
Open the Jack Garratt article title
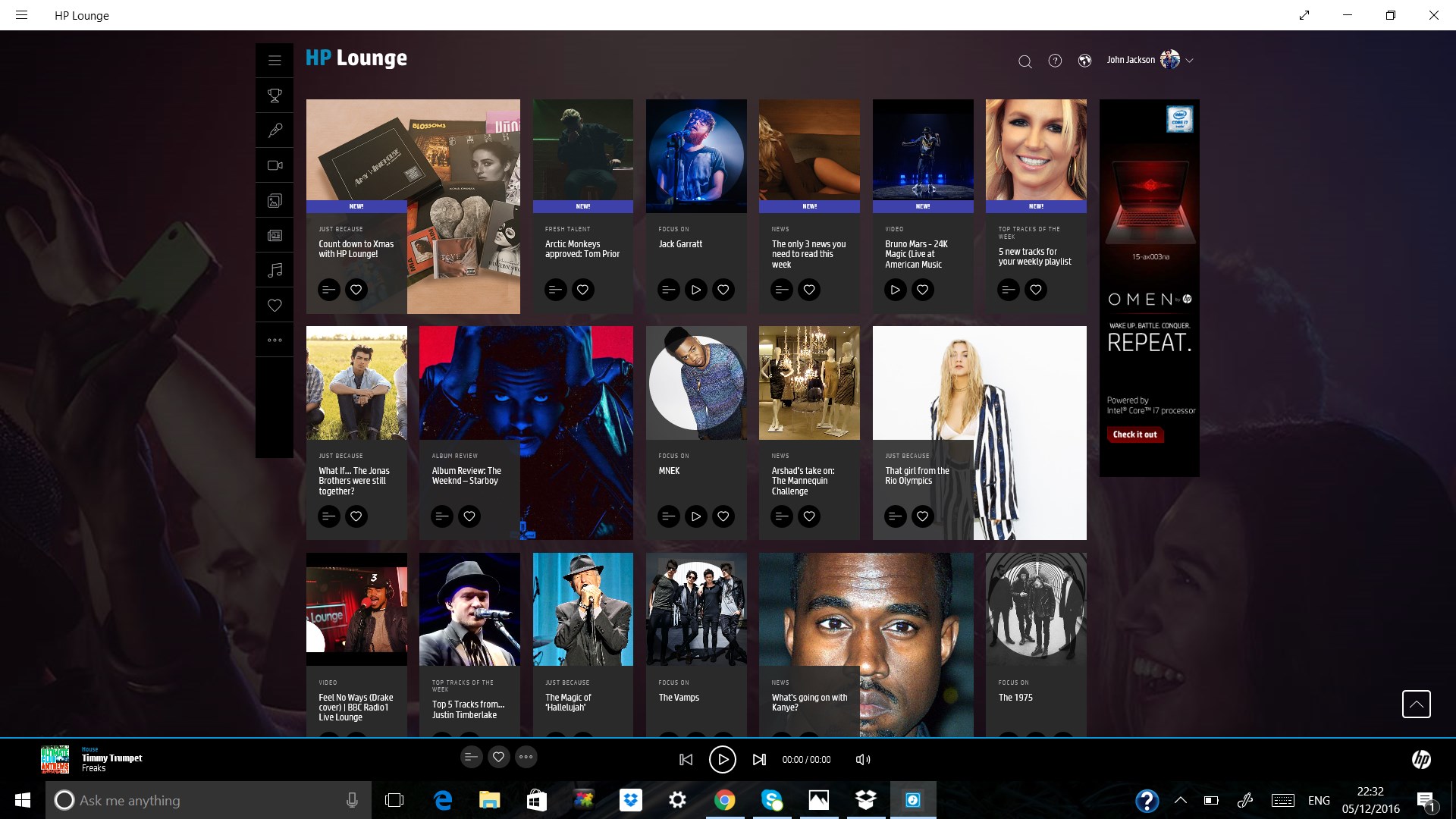pos(680,244)
